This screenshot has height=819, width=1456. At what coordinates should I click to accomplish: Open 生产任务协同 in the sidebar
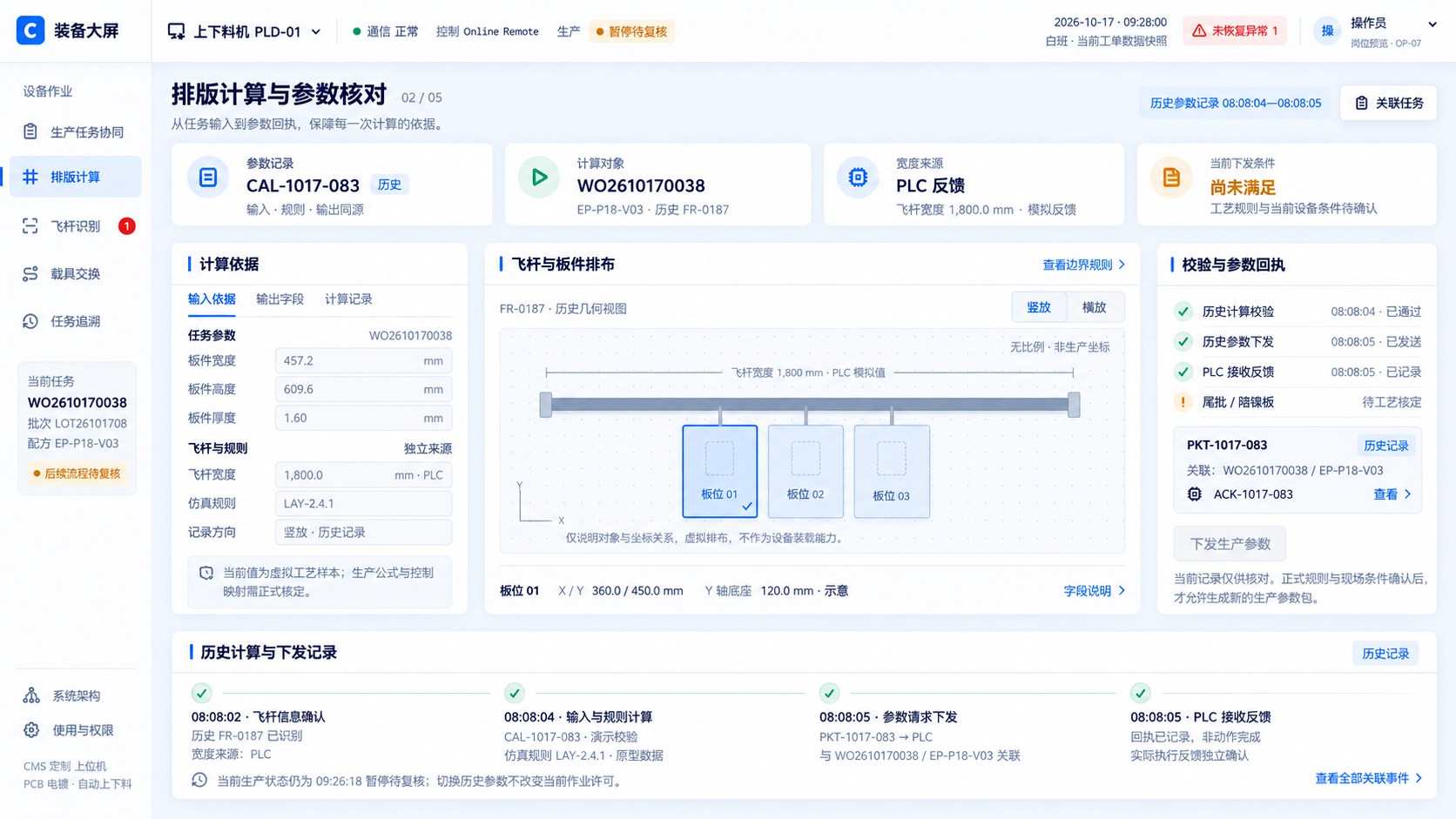(76, 132)
